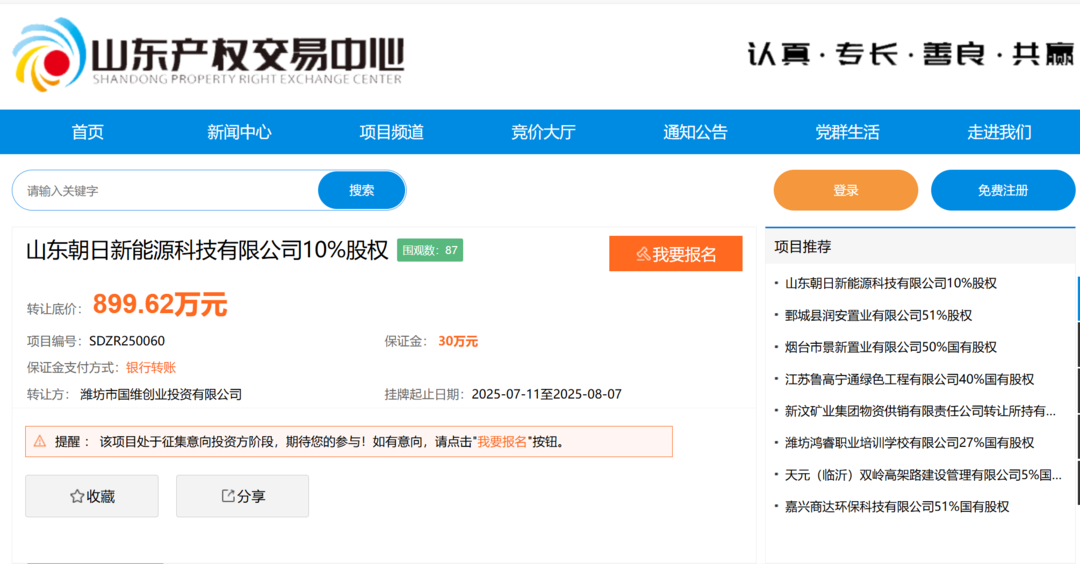Open 天元（临沂）双岭高架路建设管理有限公司 link
This screenshot has height=564, width=1080.
pos(923,474)
